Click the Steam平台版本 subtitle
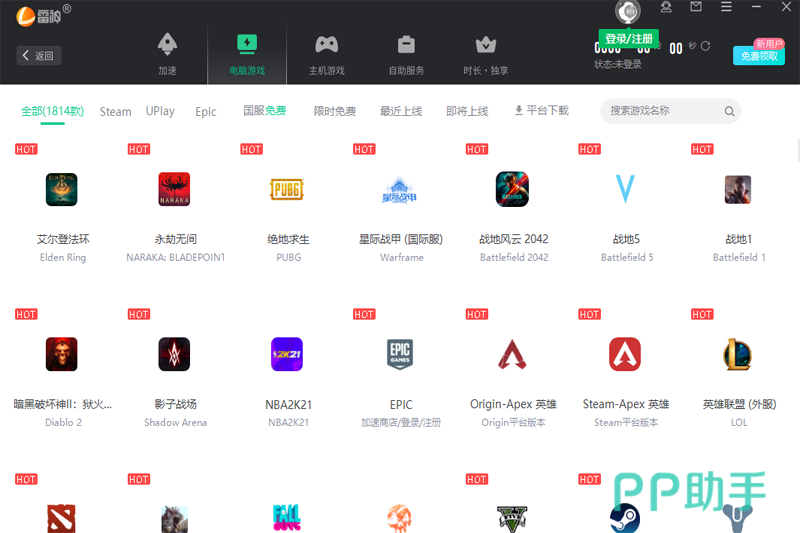The height and width of the screenshot is (533, 800). (626, 422)
